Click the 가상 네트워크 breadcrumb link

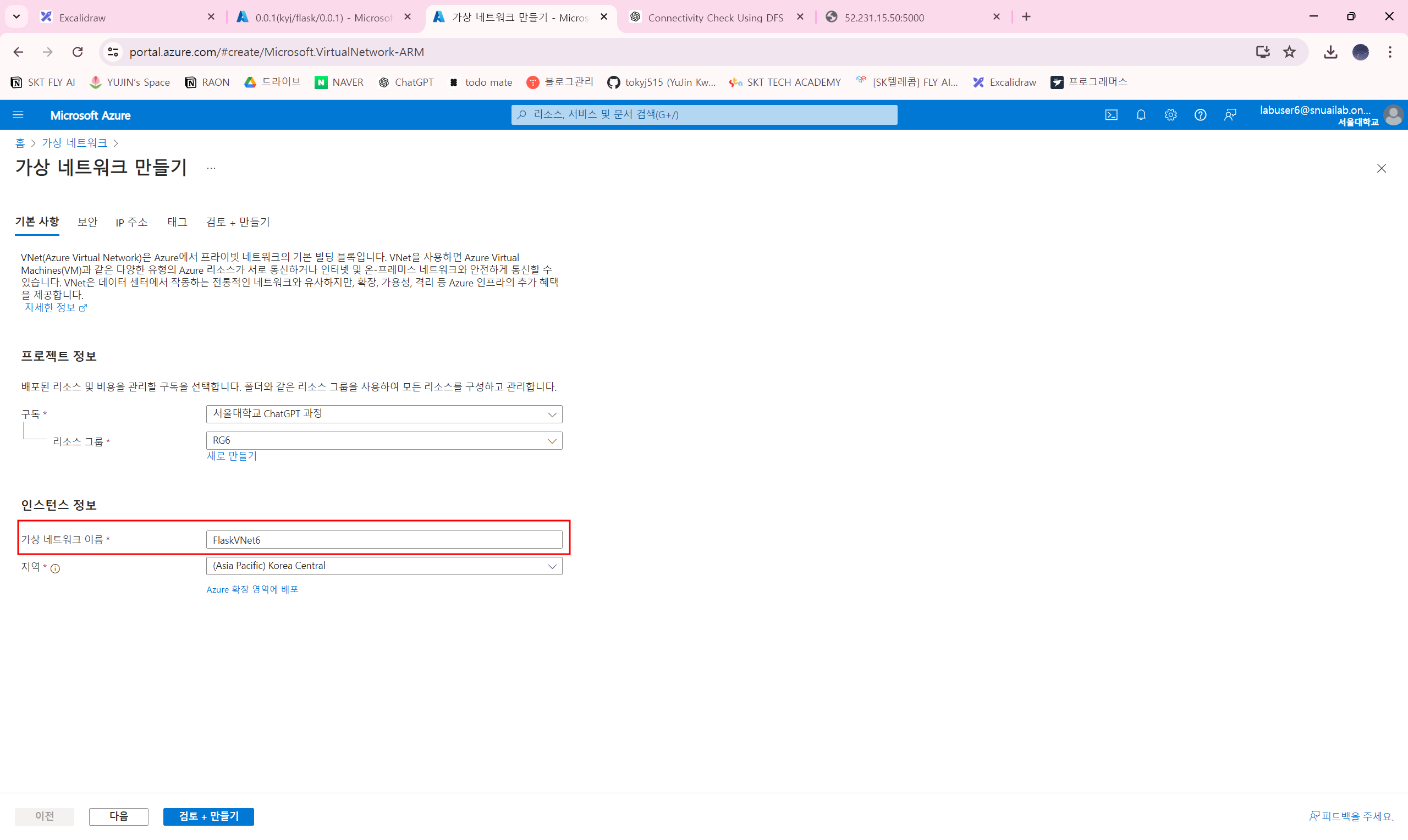click(74, 142)
